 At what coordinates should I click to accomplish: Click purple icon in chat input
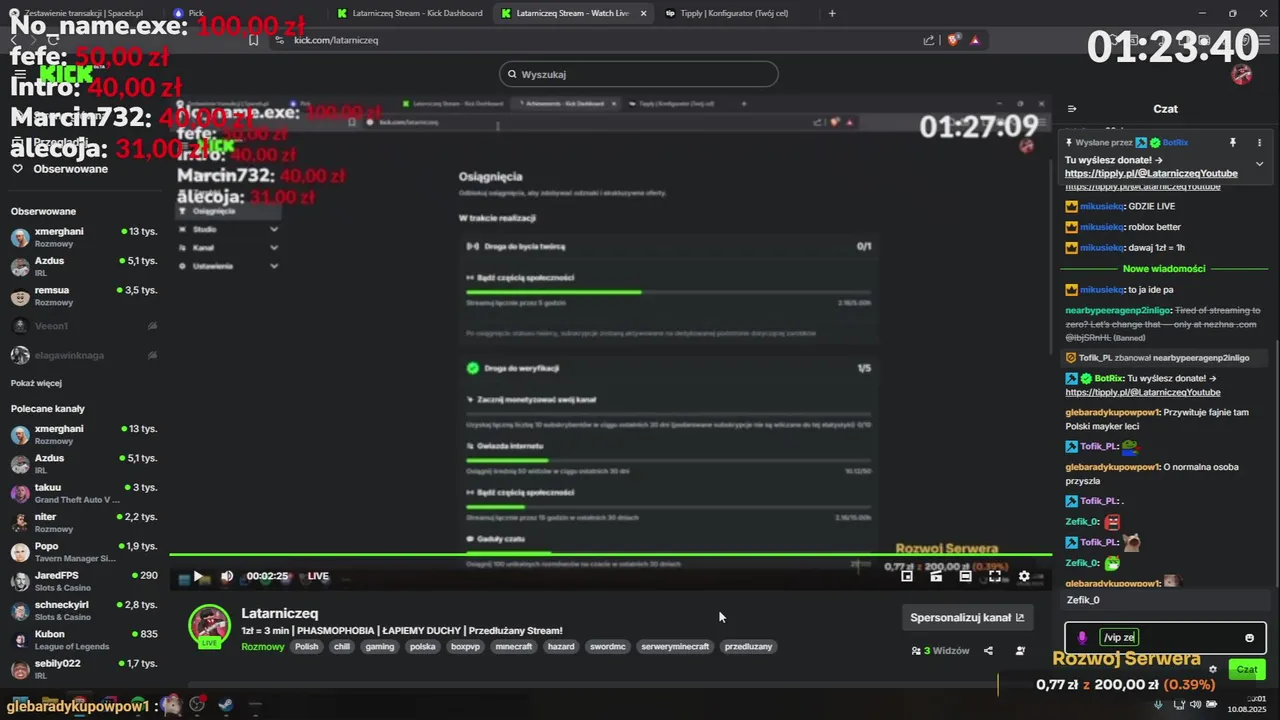point(1082,638)
